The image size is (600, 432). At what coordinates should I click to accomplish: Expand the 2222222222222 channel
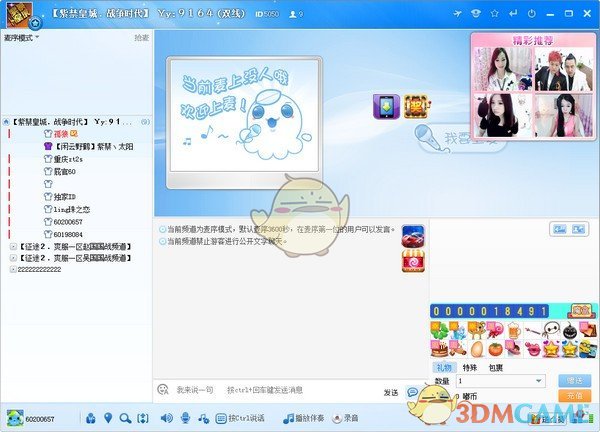pos(13,269)
